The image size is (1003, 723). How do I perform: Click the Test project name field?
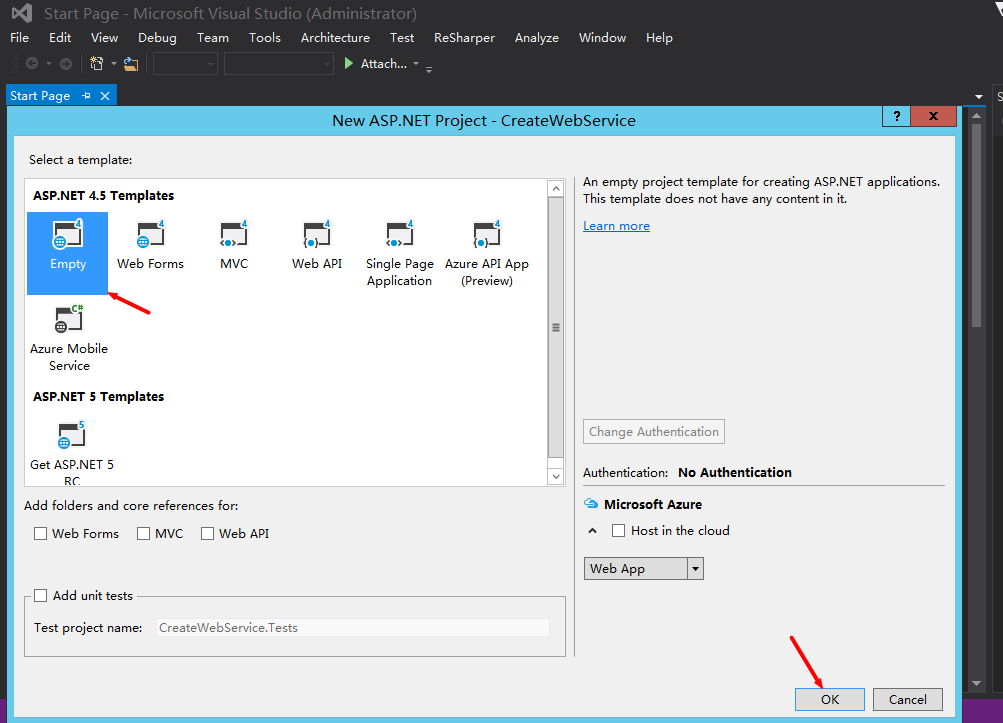tap(353, 628)
